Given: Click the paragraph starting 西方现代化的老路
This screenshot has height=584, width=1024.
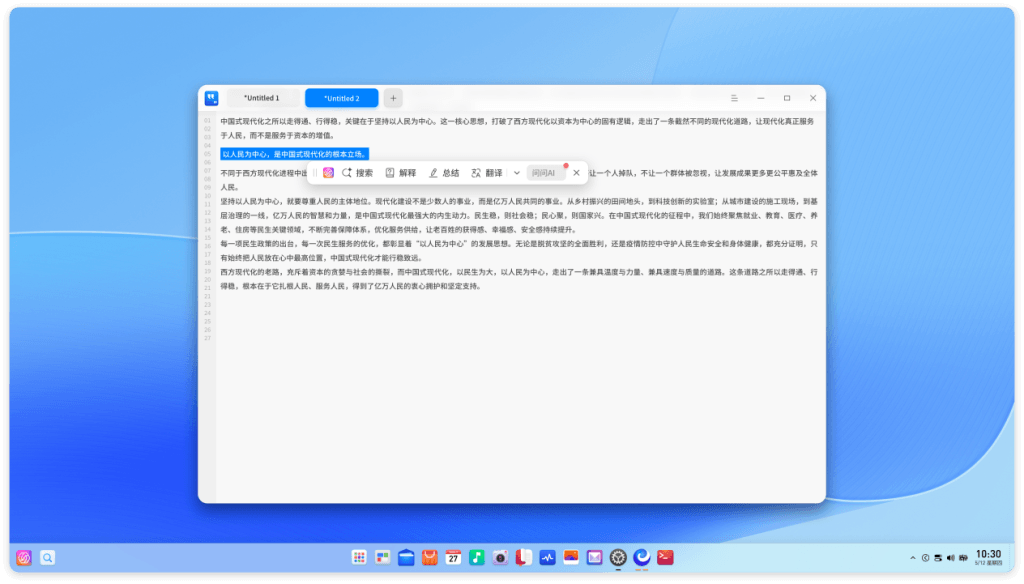Looking at the screenshot, I should [519, 279].
